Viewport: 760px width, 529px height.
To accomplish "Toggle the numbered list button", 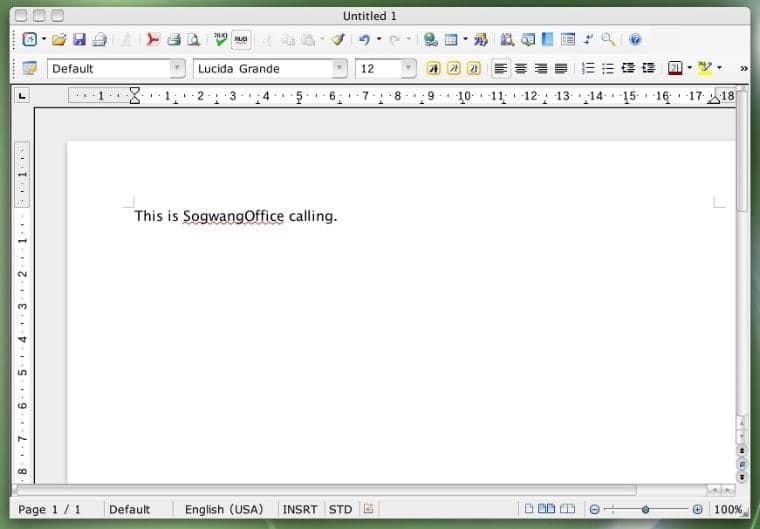I will tap(588, 68).
